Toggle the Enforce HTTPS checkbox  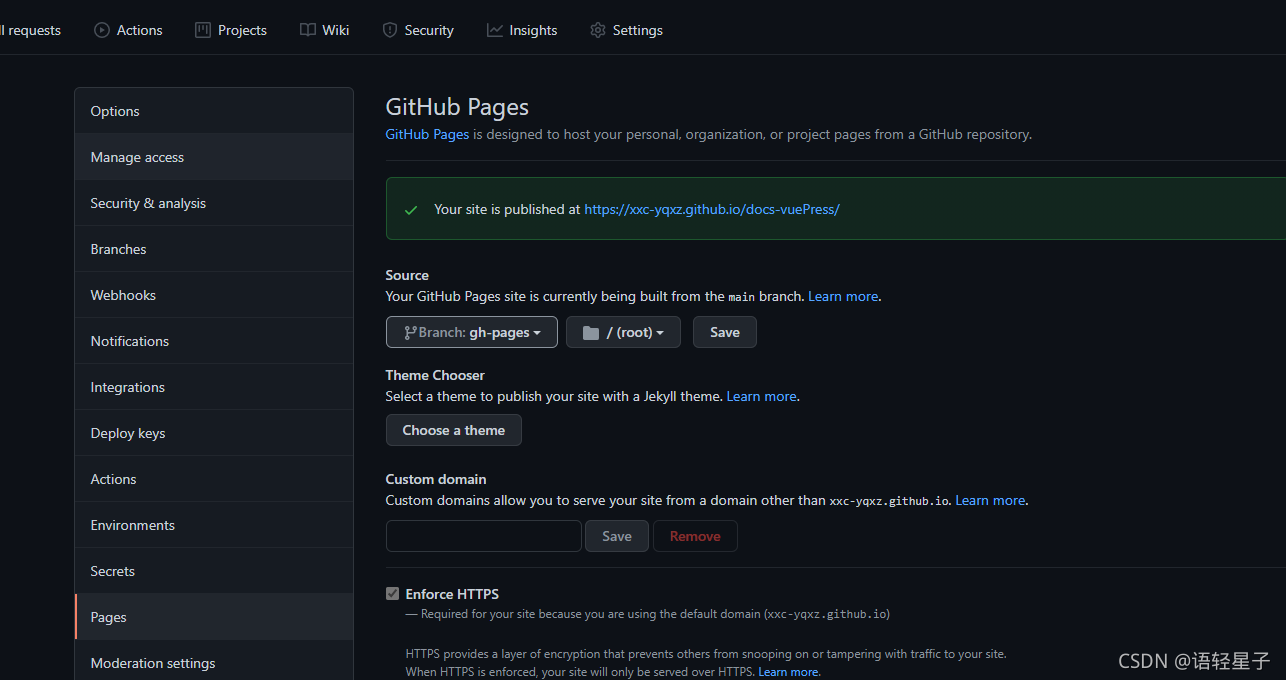(392, 594)
